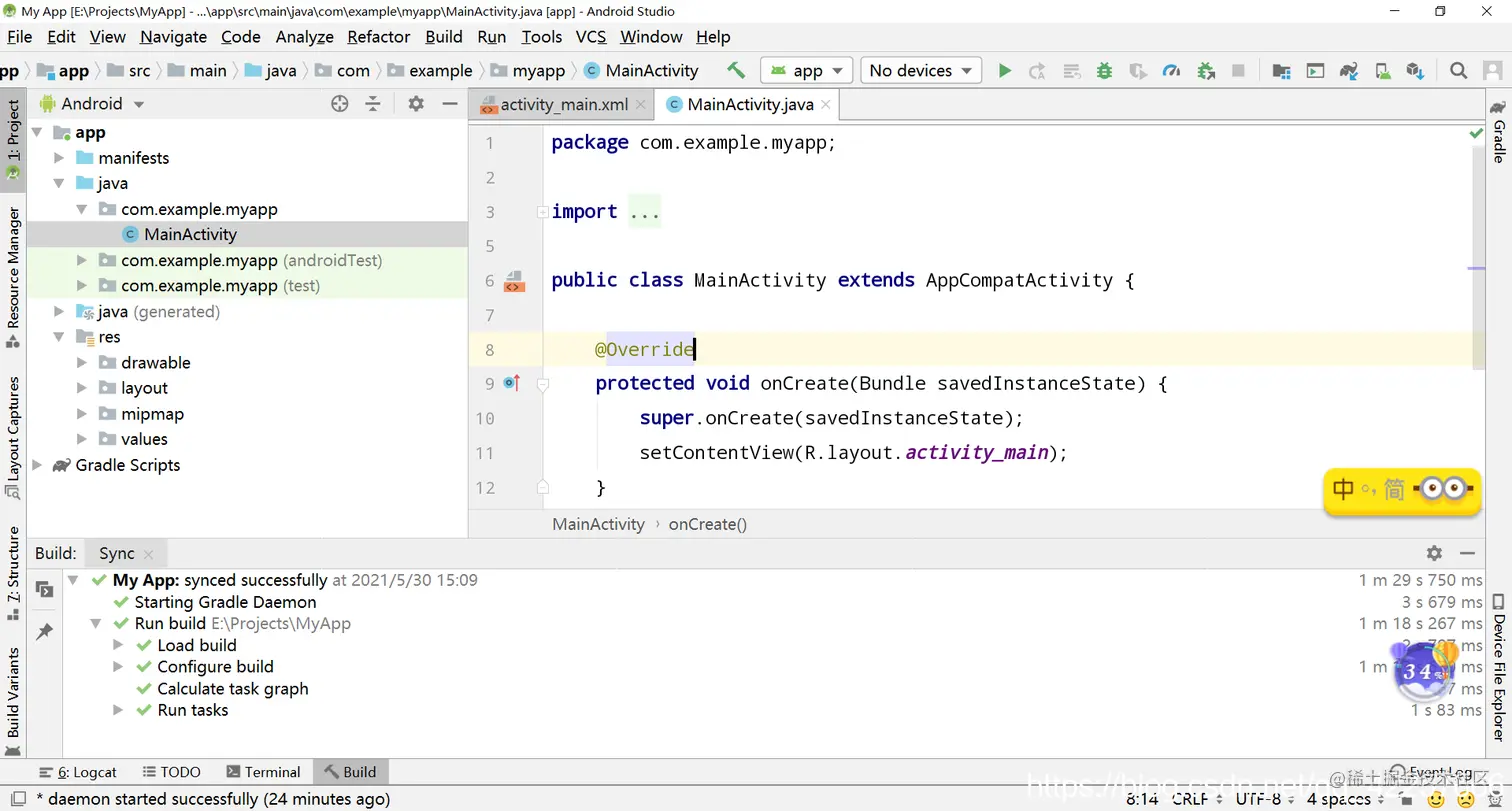This screenshot has width=1512, height=811.
Task: Open the No devices dropdown
Action: [x=920, y=71]
